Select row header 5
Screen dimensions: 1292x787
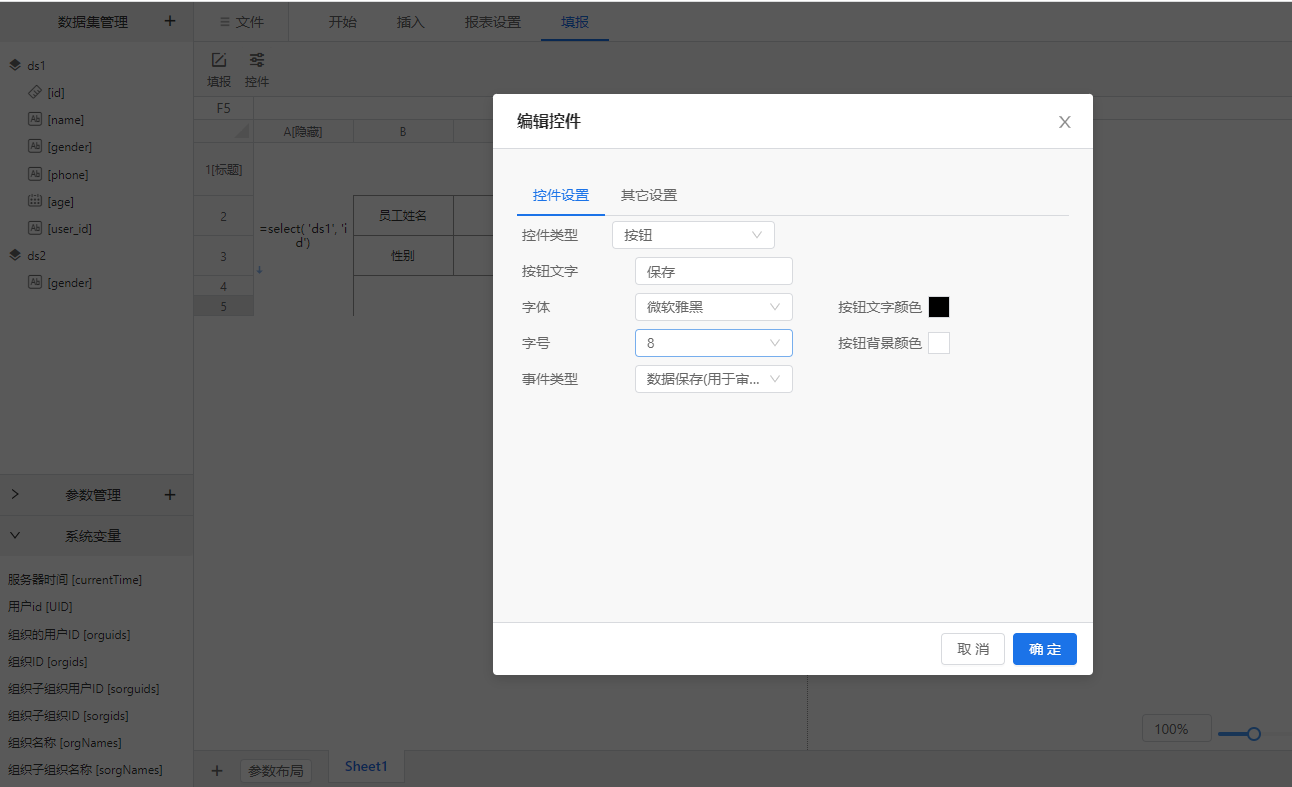(x=224, y=306)
